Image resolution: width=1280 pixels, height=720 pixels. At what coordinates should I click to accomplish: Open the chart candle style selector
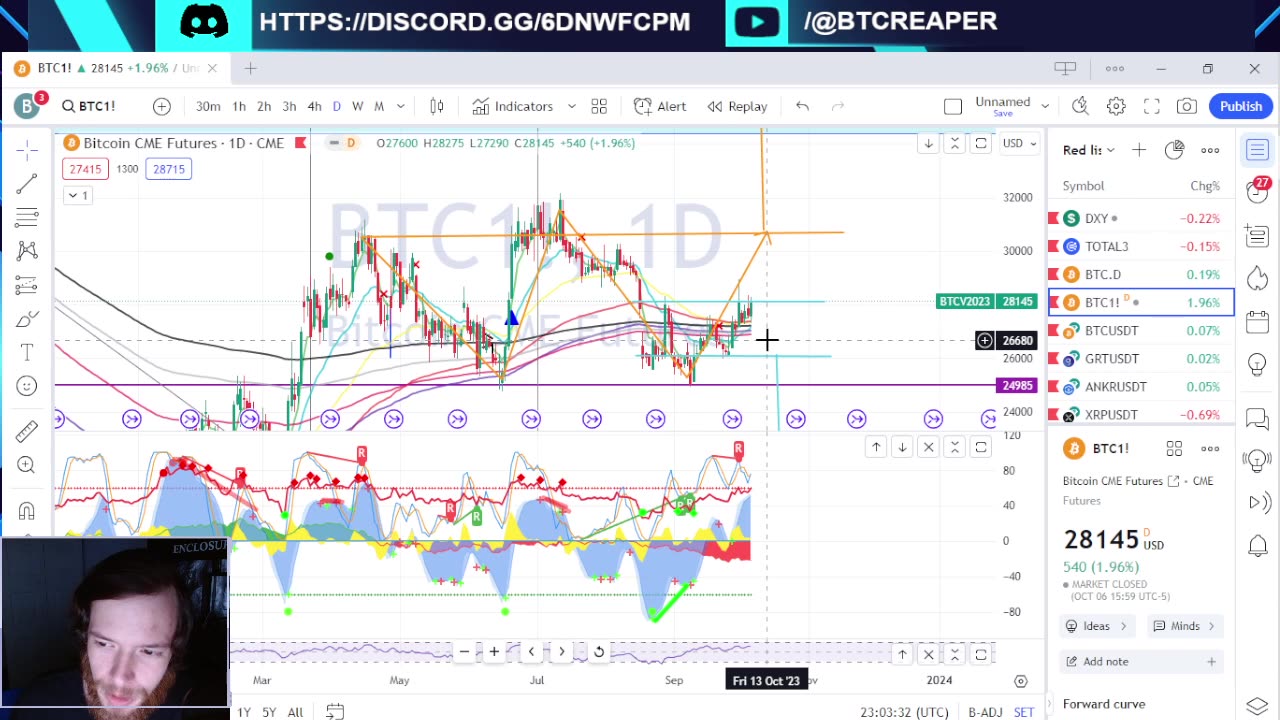(437, 106)
